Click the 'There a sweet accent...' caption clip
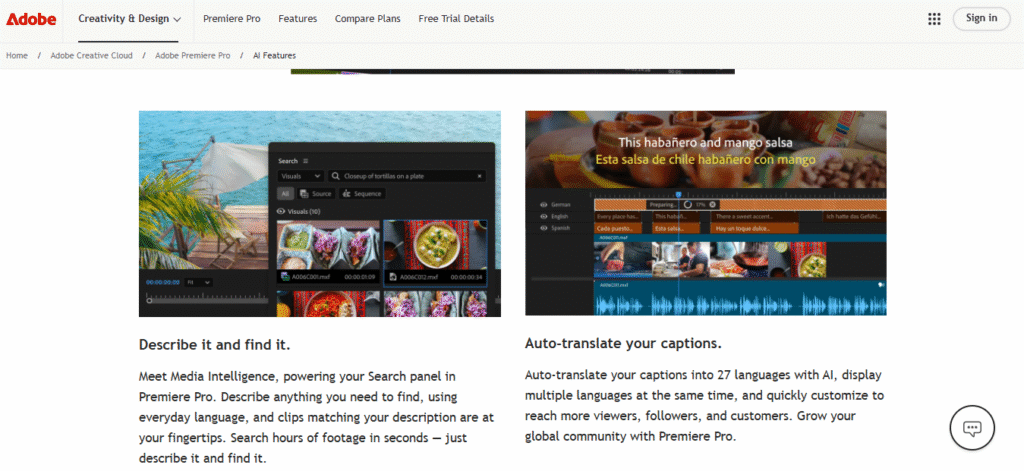 pyautogui.click(x=754, y=216)
